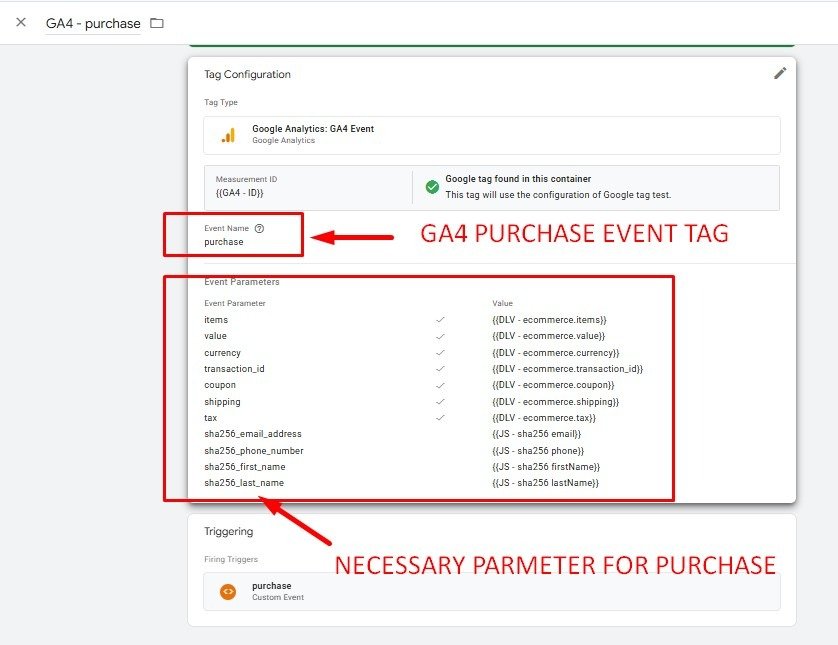Click the check mark in the transaction_id row
The width and height of the screenshot is (838, 645).
[440, 369]
